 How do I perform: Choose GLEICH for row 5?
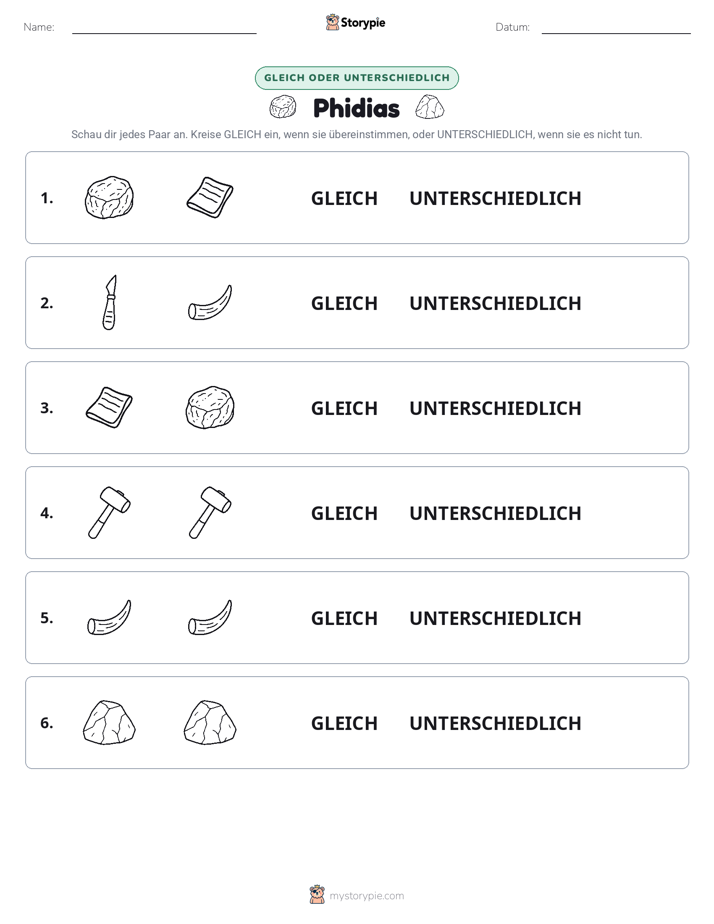click(x=344, y=618)
